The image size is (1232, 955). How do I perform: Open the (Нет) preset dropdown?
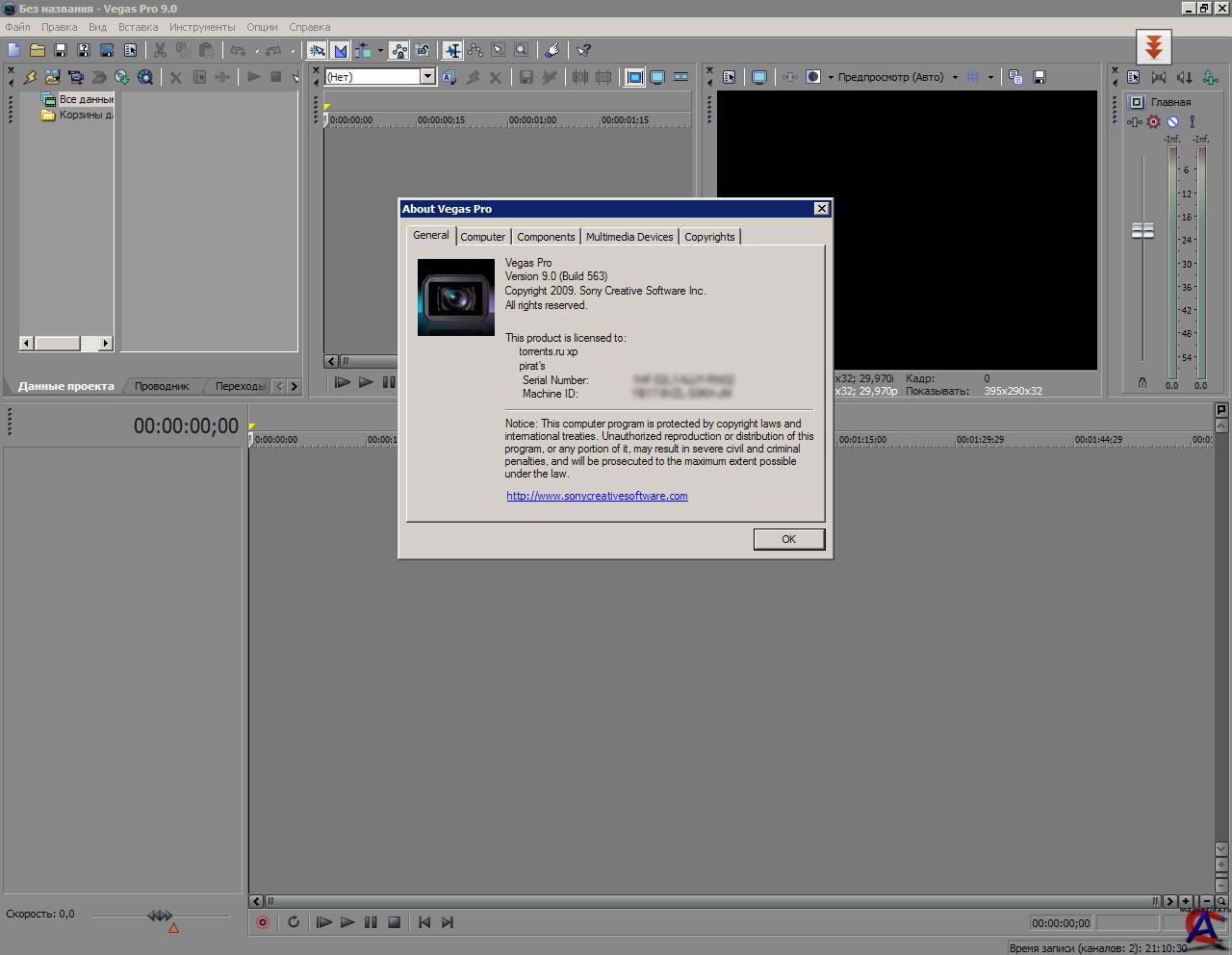[x=427, y=77]
